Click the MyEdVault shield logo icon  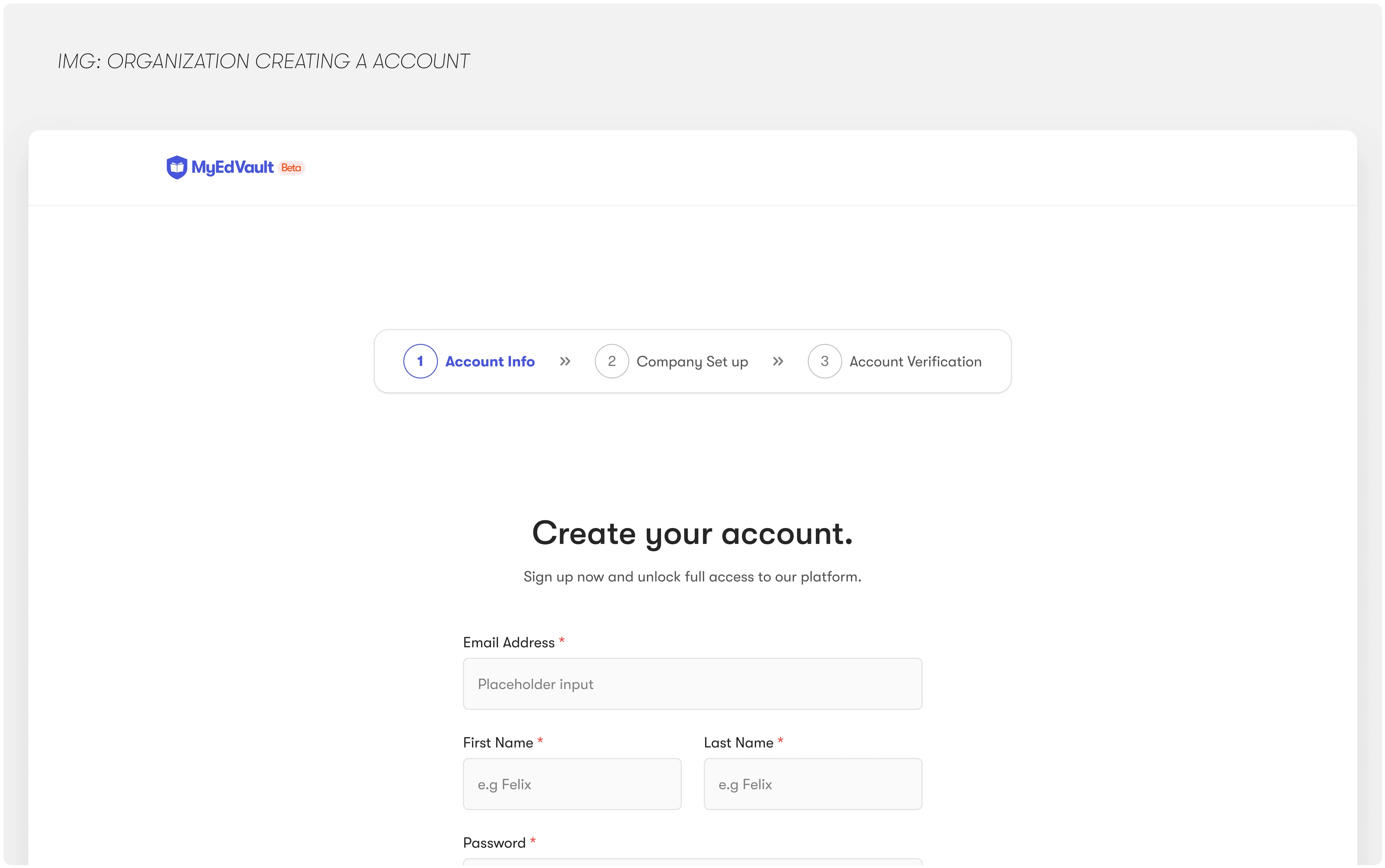pyautogui.click(x=177, y=168)
